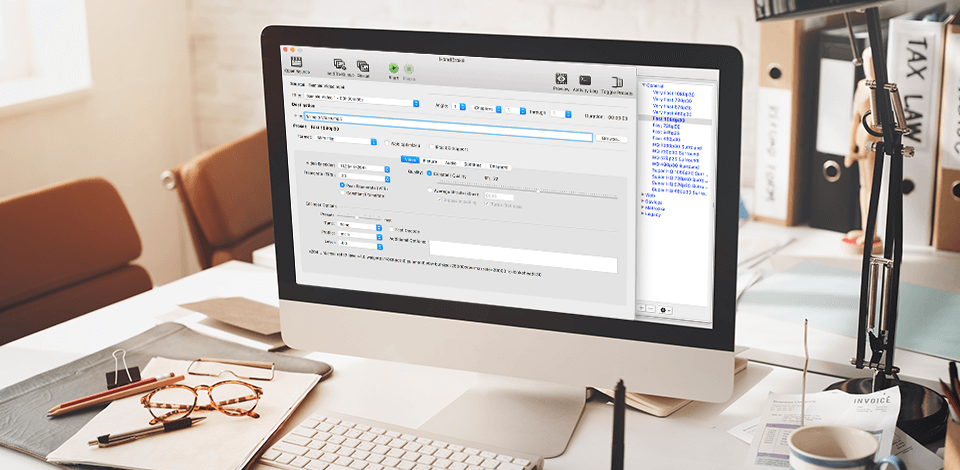Select the "Super HQ 720p30" preset row
Screen dimensions: 960x470
(x=680, y=179)
